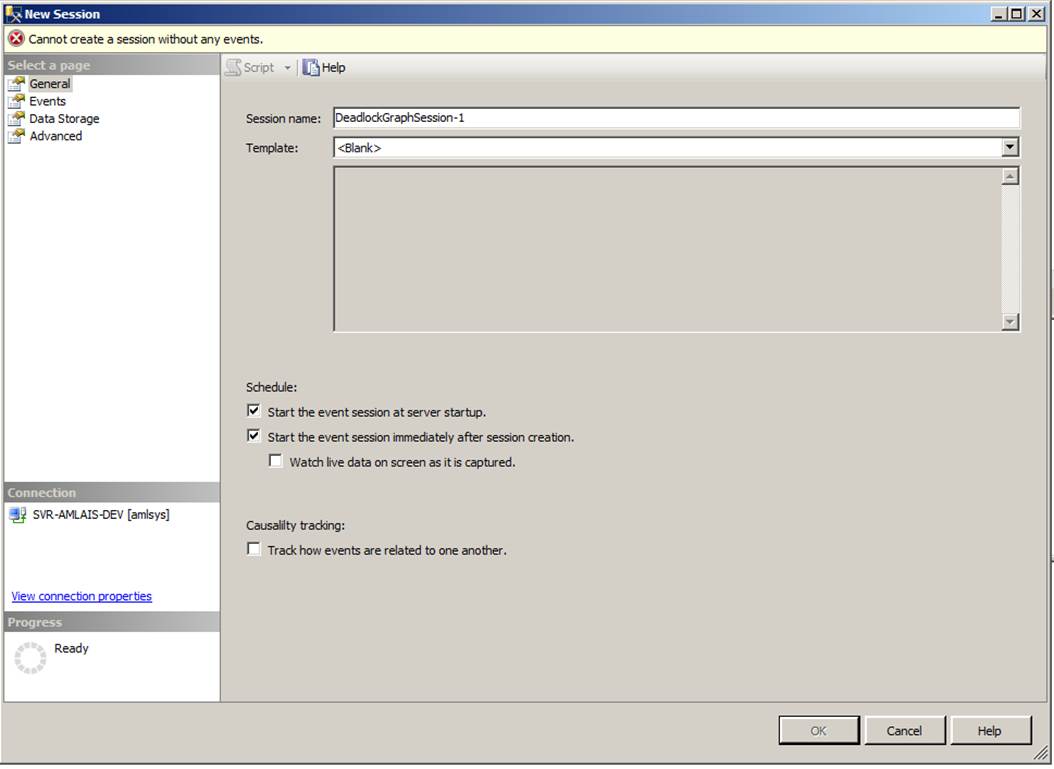Image resolution: width=1054 pixels, height=769 pixels.
Task: Click description box scroll down arrow
Action: click(1010, 322)
